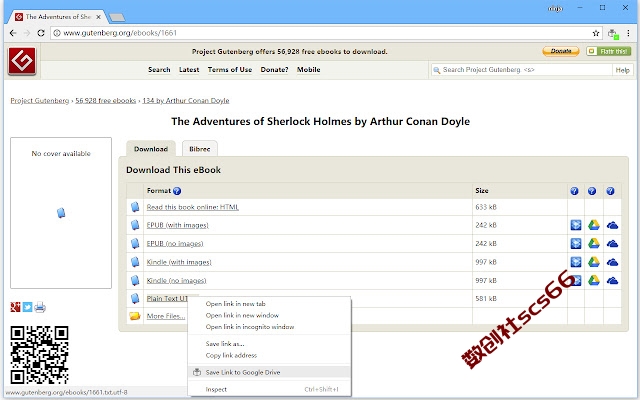
Task: Send Kindle (with images) to Google Drive
Action: pos(593,262)
